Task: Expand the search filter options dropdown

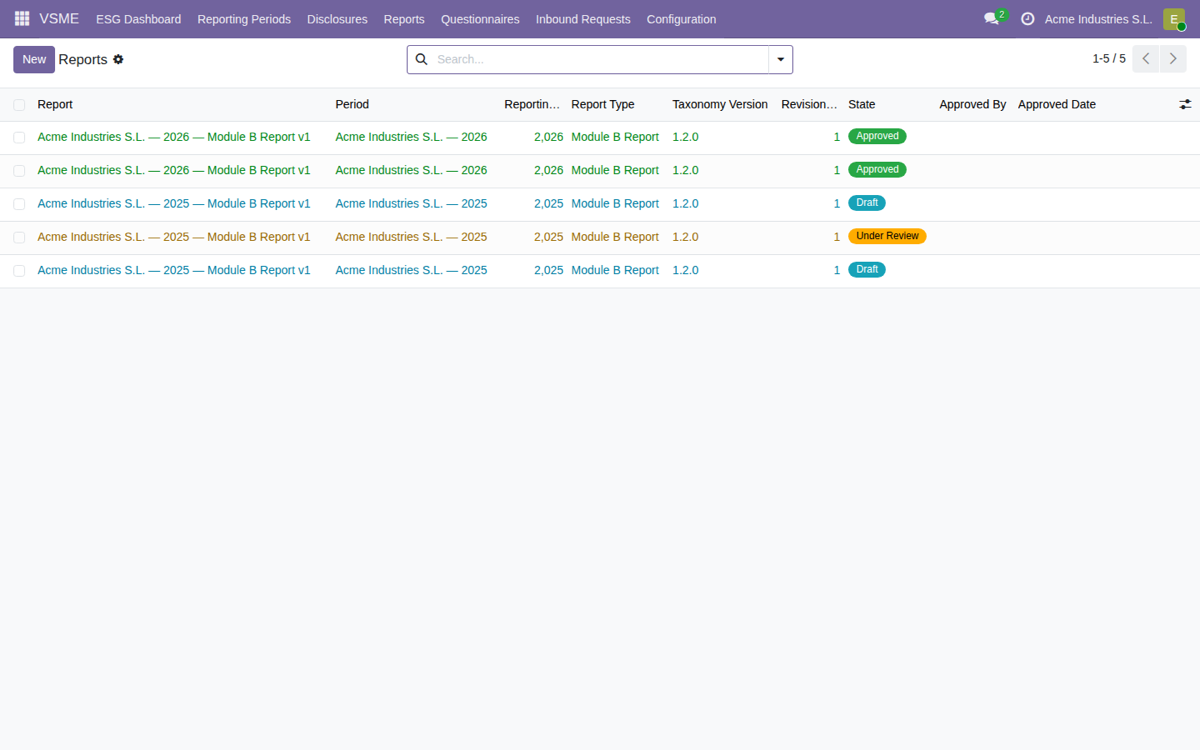Action: coord(781,60)
